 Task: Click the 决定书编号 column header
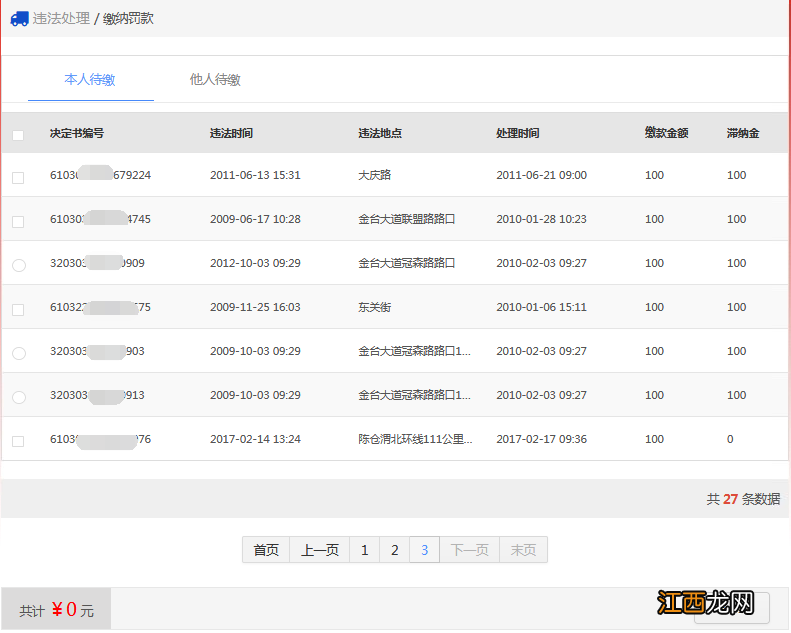pyautogui.click(x=77, y=133)
